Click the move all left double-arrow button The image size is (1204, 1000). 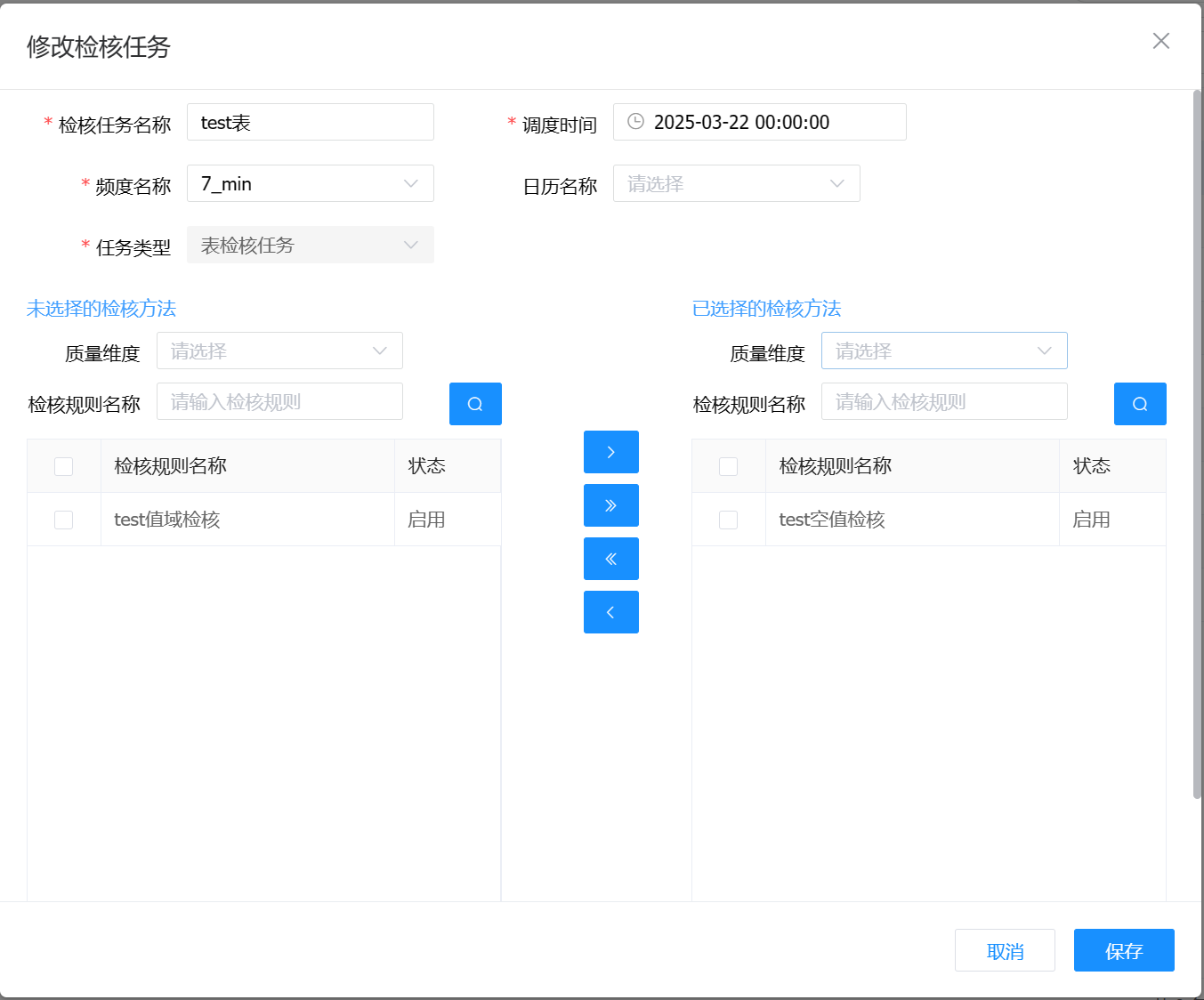(x=610, y=559)
